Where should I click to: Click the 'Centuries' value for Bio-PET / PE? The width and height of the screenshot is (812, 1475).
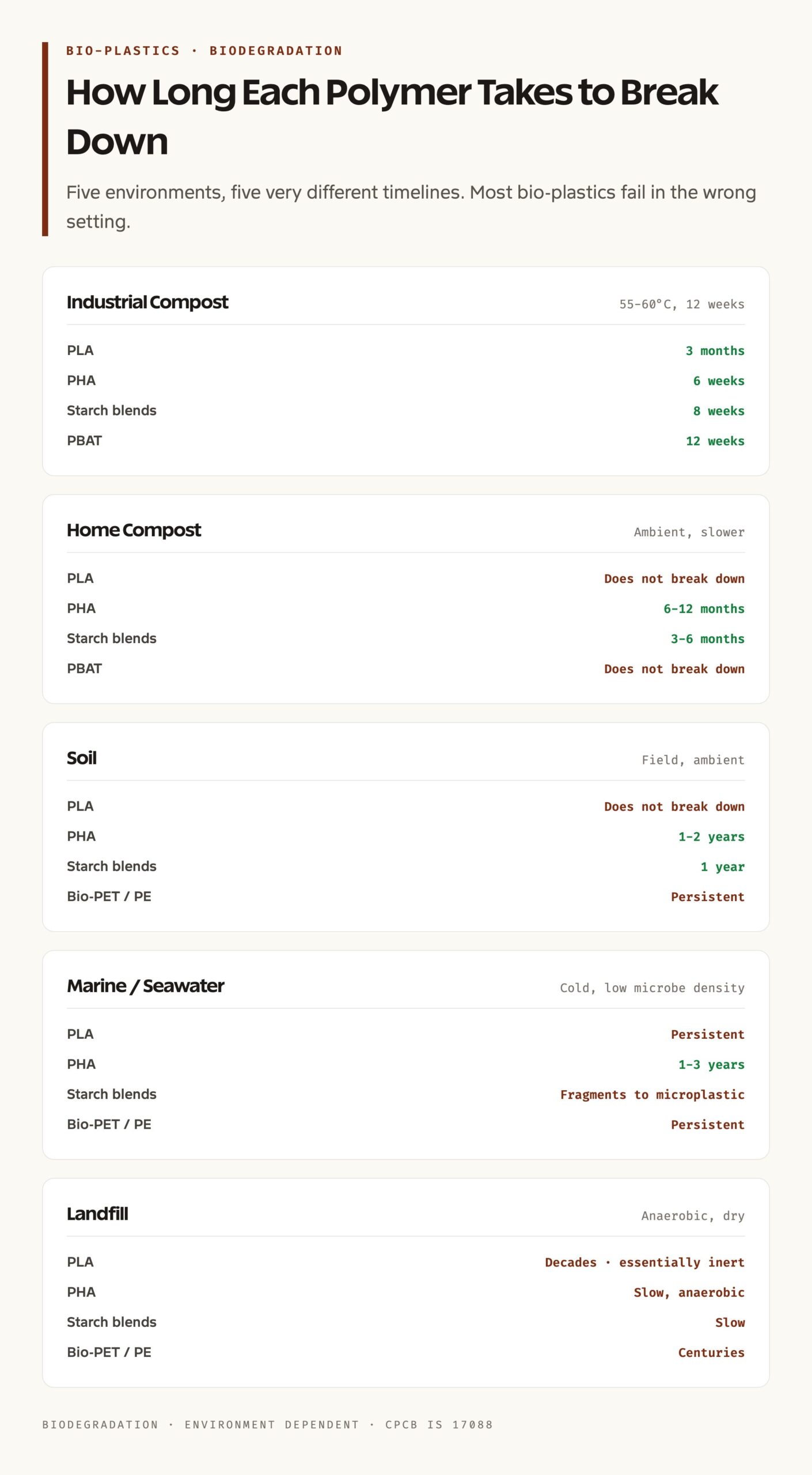pyautogui.click(x=711, y=1352)
